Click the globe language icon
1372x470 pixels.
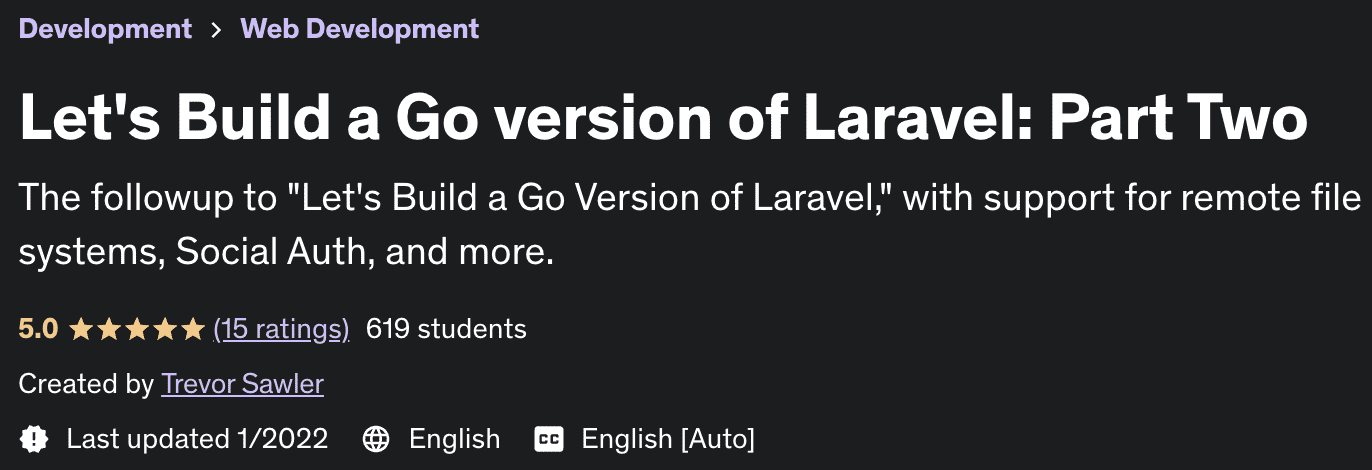(x=375, y=438)
